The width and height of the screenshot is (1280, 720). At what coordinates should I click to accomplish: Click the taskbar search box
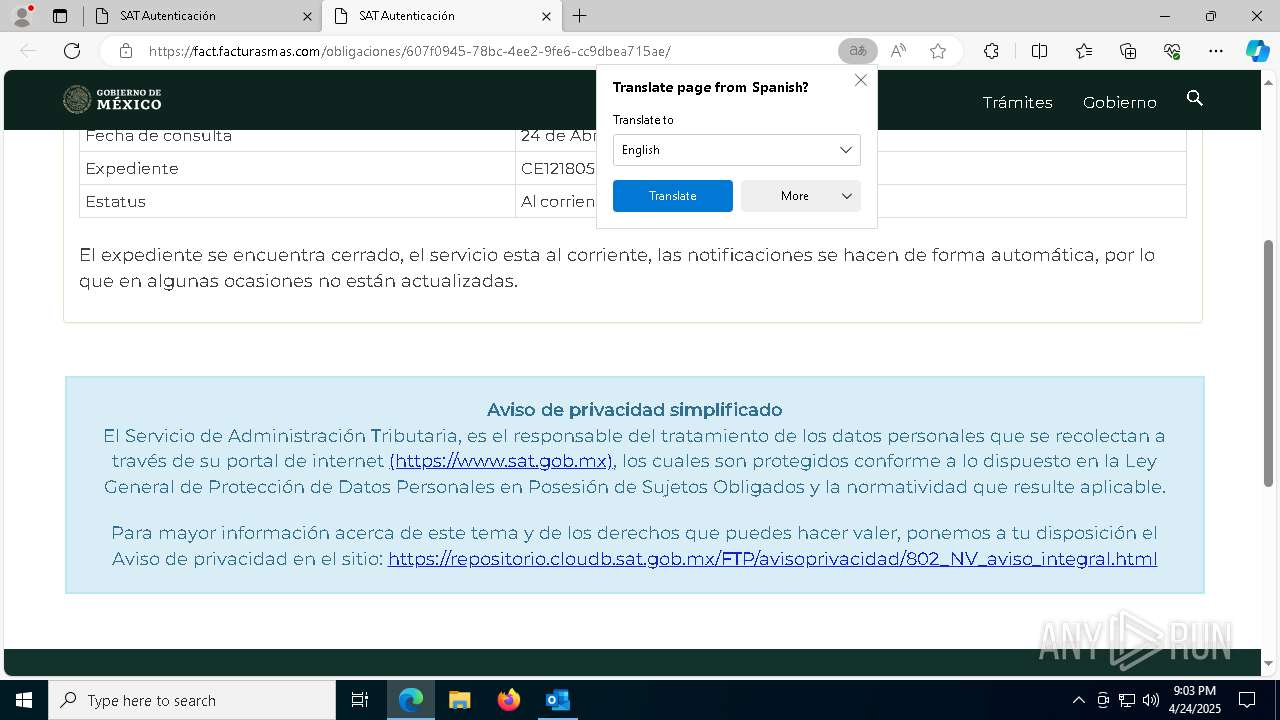(192, 700)
